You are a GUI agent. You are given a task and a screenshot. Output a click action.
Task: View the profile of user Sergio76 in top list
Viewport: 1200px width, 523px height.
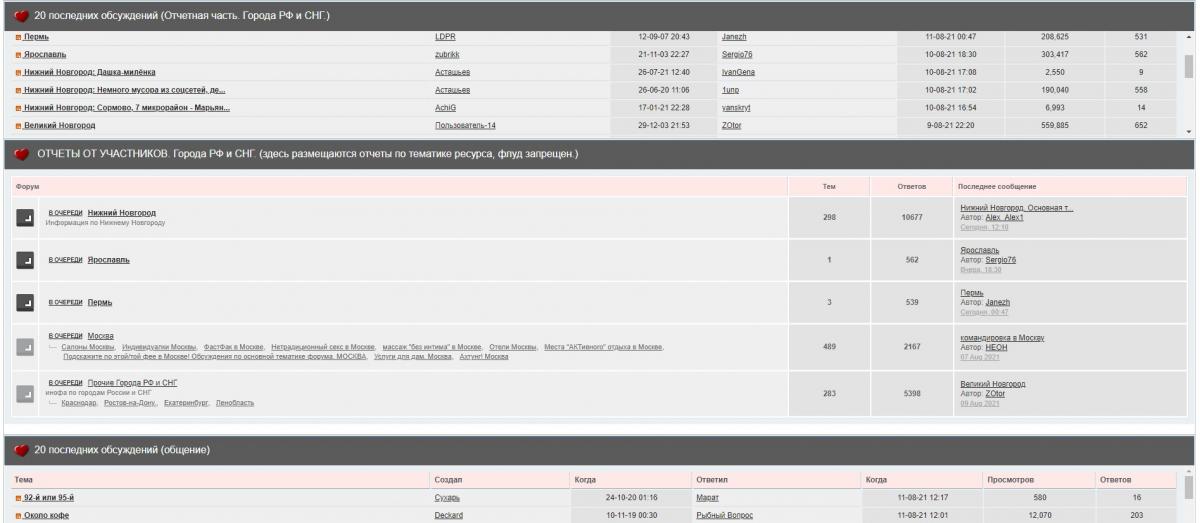[738, 54]
